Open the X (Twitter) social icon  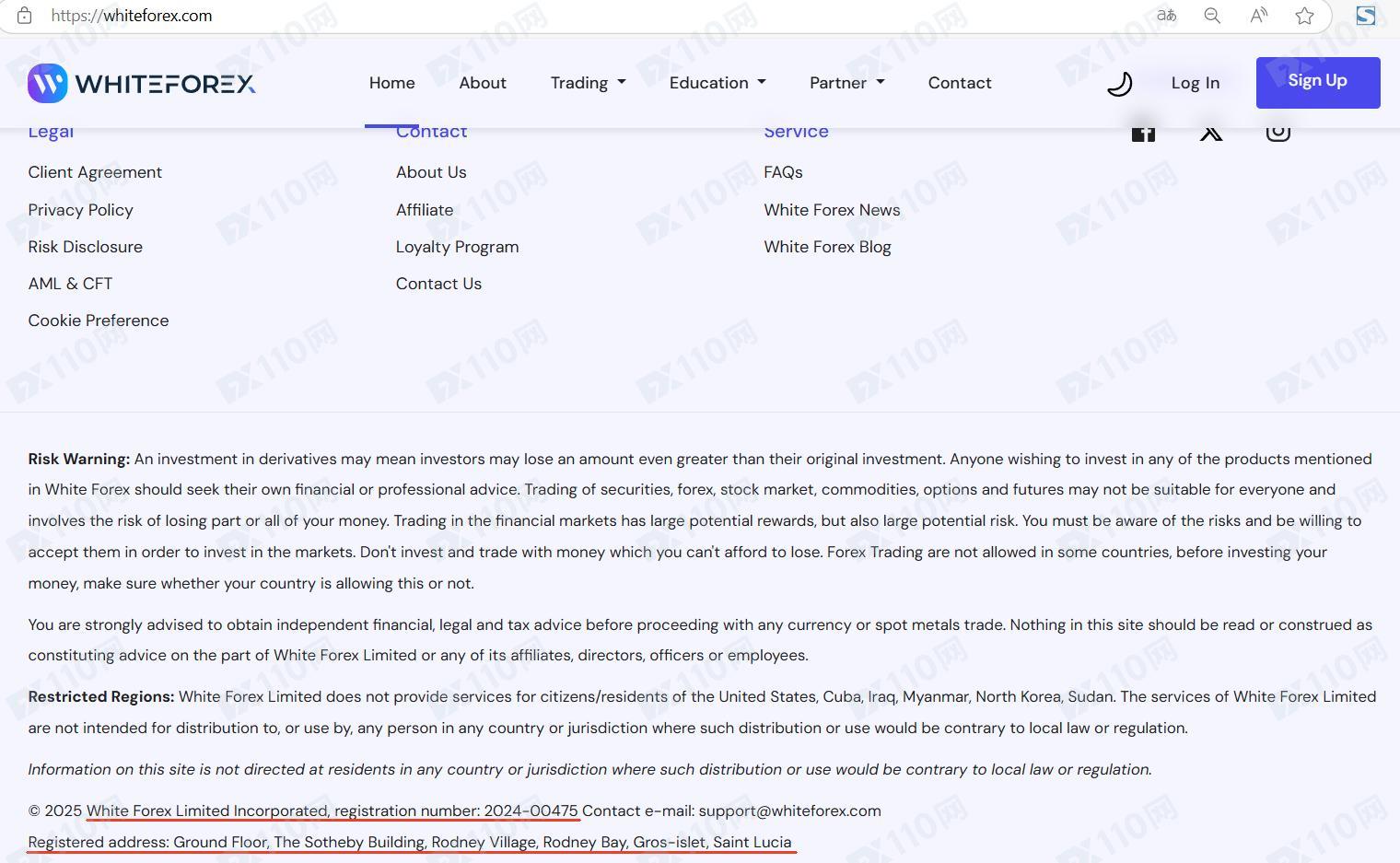(x=1211, y=134)
